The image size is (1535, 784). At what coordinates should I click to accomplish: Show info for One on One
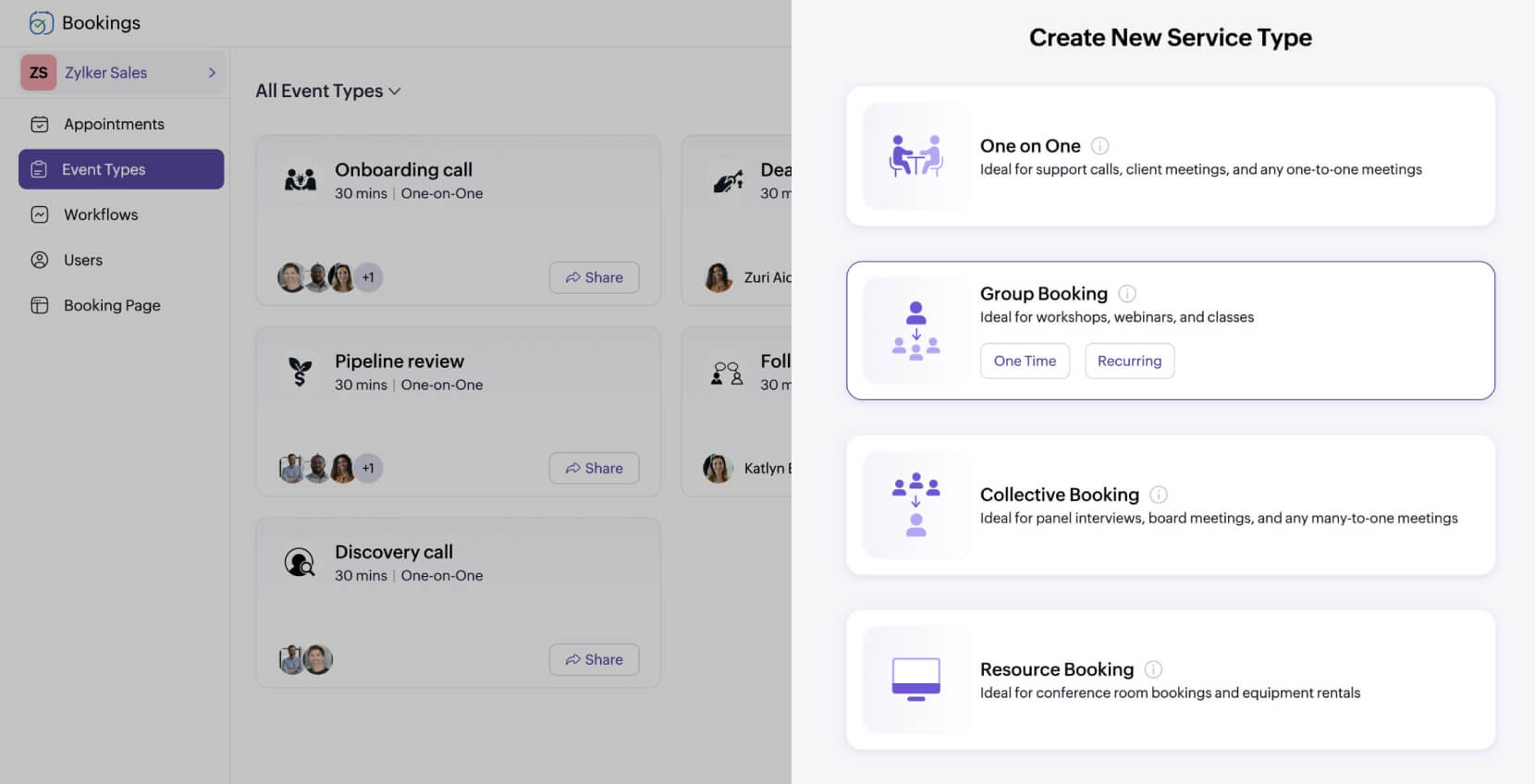[1100, 145]
